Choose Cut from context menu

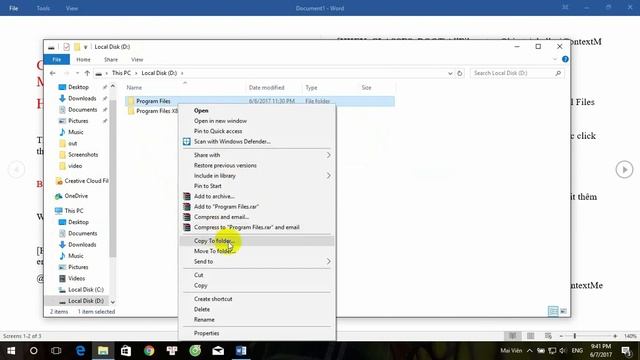(257, 275)
